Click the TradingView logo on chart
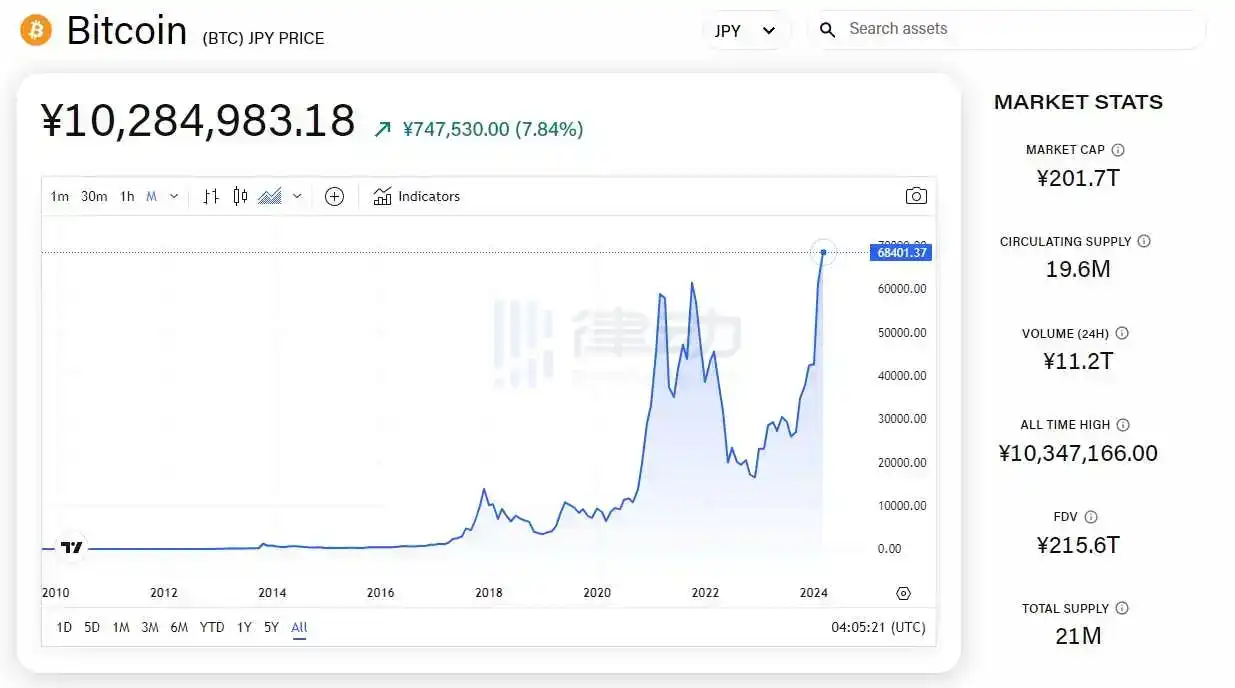This screenshot has width=1235, height=688. (71, 547)
